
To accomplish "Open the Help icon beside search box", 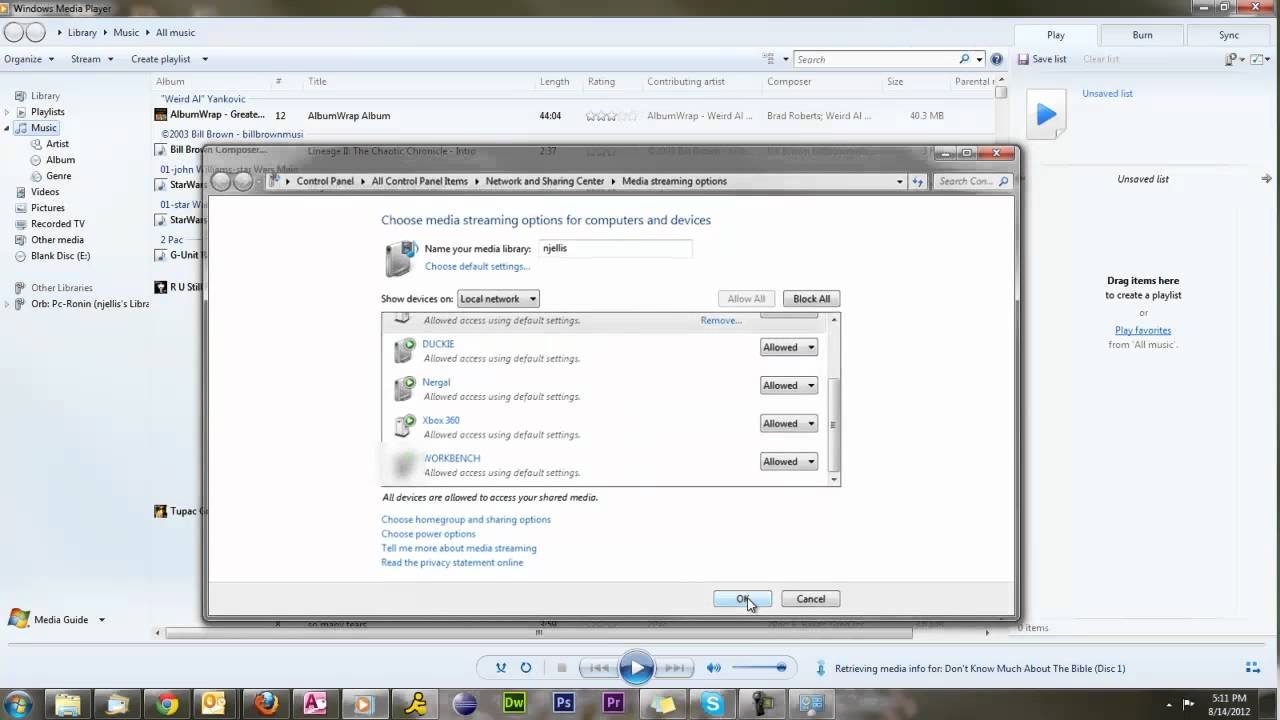I will pyautogui.click(x=996, y=59).
